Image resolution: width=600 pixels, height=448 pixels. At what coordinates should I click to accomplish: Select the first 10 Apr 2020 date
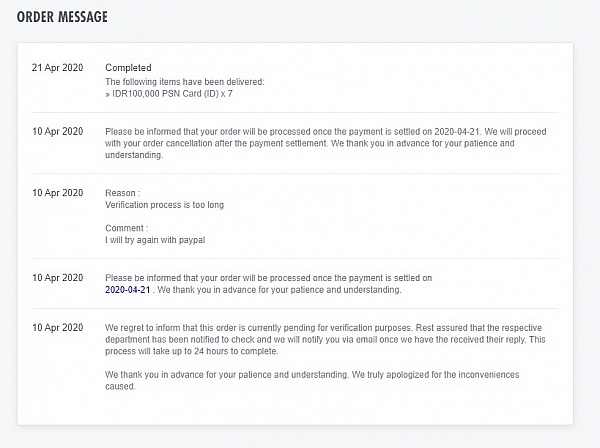tap(57, 132)
